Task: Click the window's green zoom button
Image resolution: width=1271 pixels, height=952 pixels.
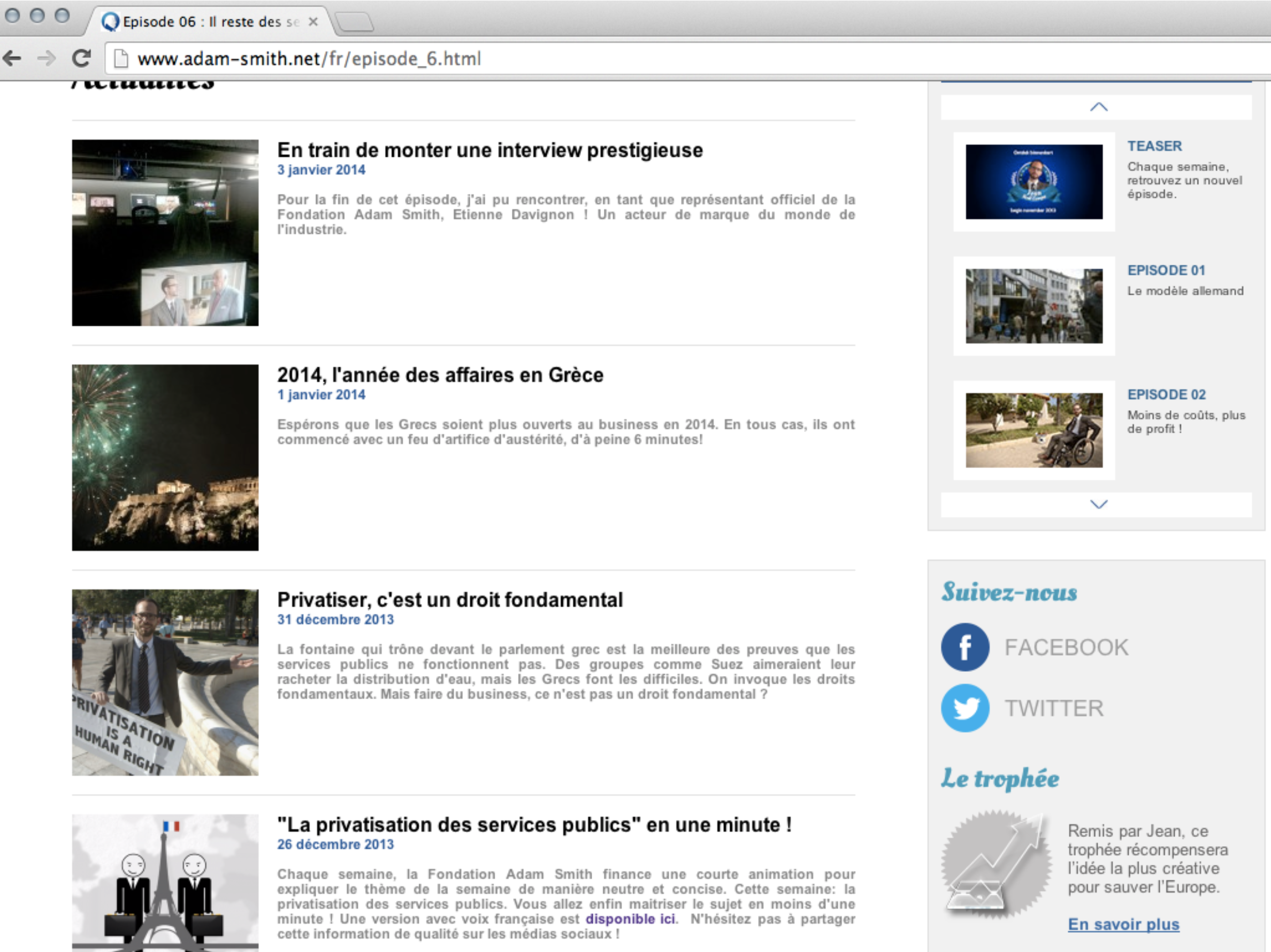Action: (62, 15)
